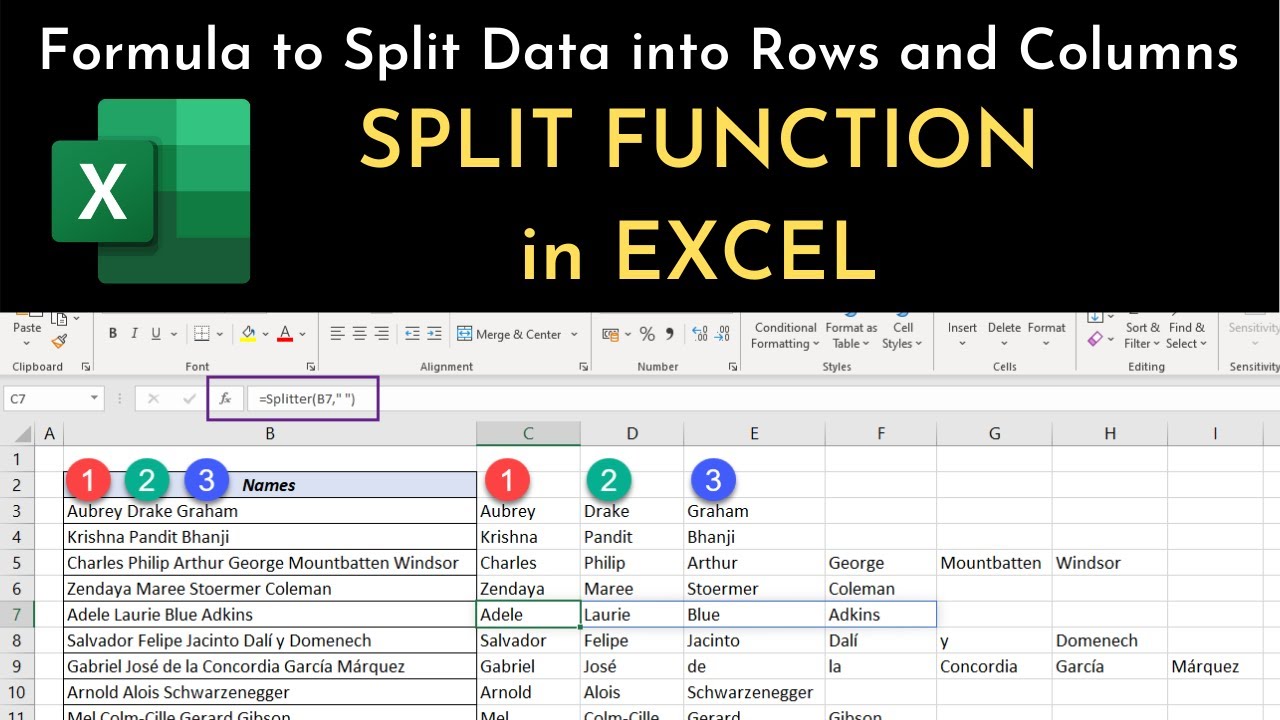Open Cell Styles gallery
Image resolution: width=1280 pixels, height=720 pixels.
903,335
